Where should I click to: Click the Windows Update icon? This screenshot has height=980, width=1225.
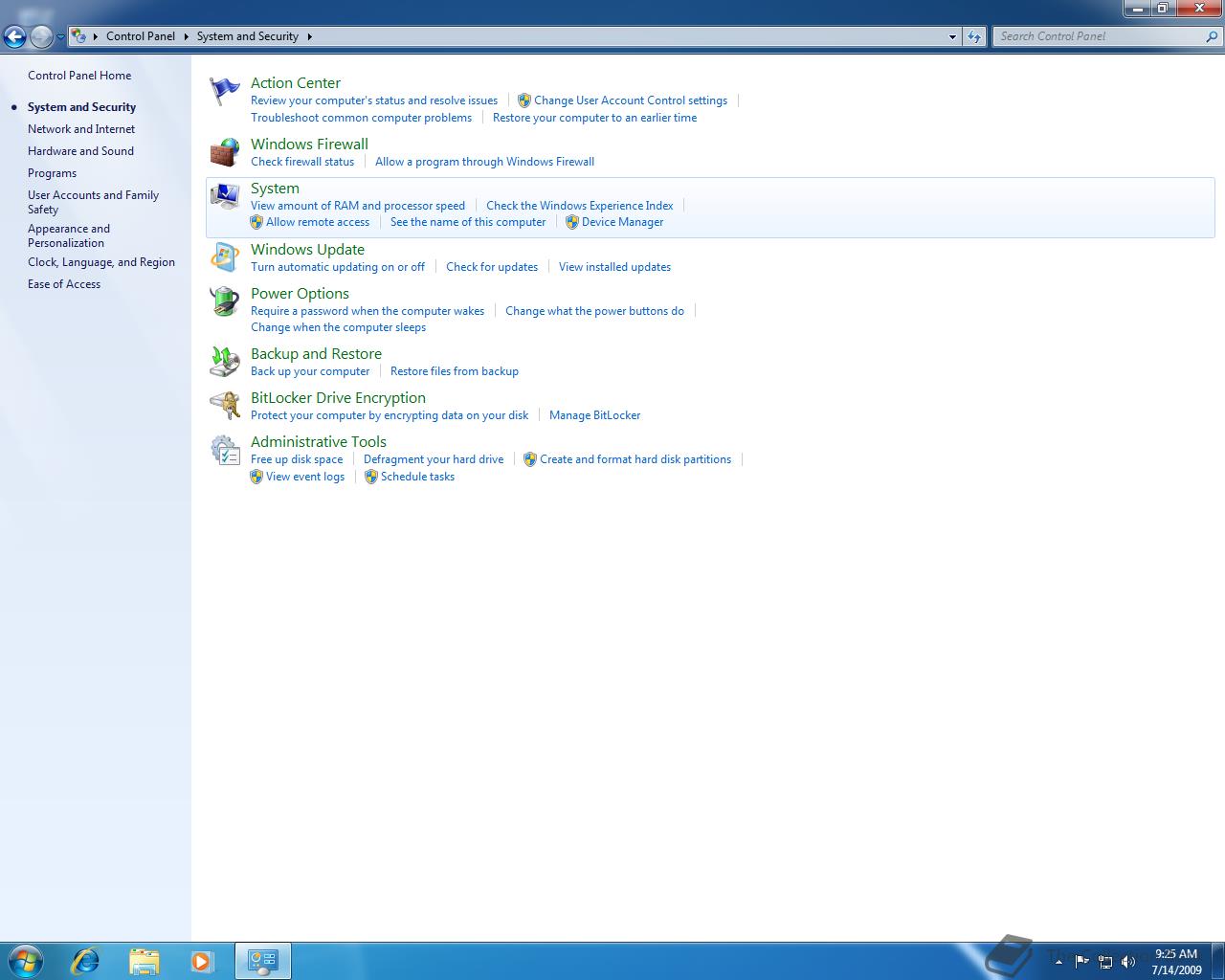[225, 257]
